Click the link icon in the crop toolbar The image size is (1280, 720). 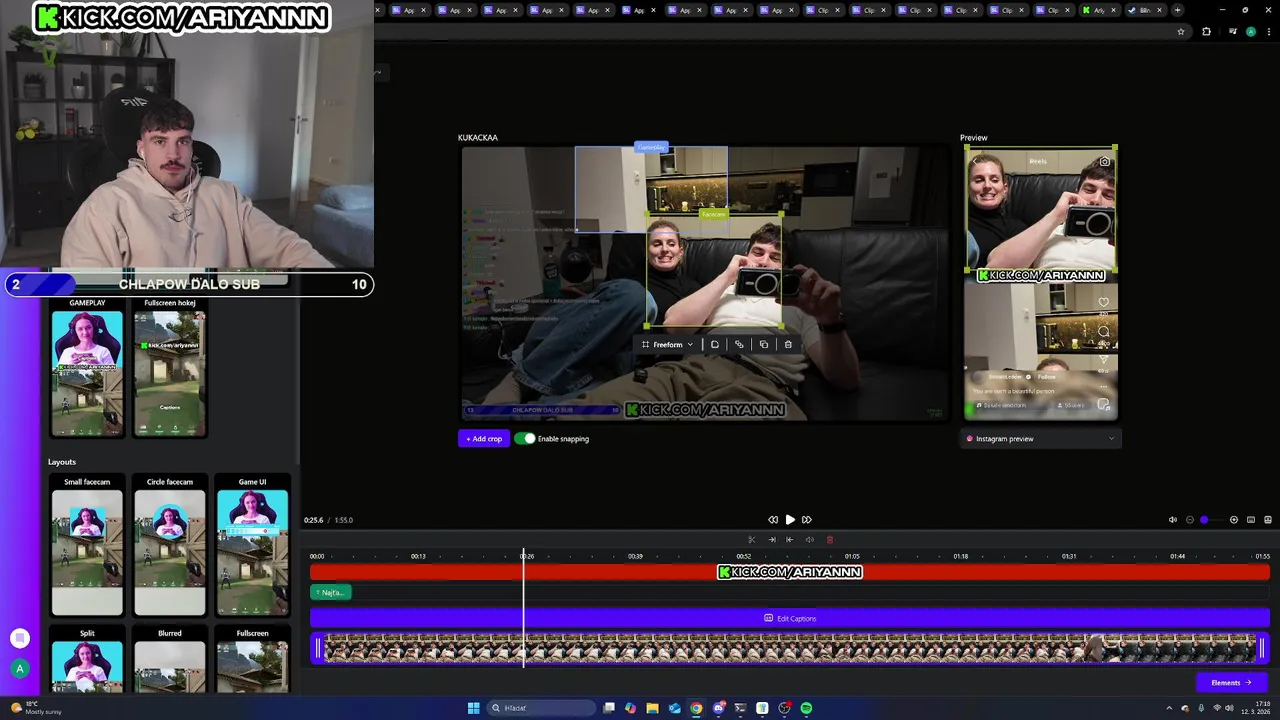[x=739, y=344]
